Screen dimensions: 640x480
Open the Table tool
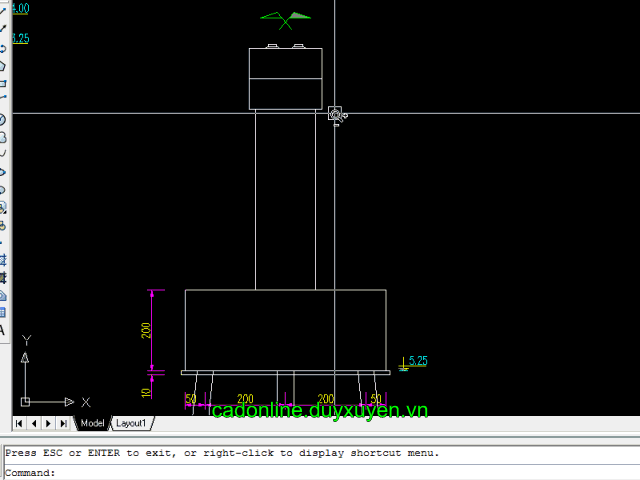coord(3,313)
